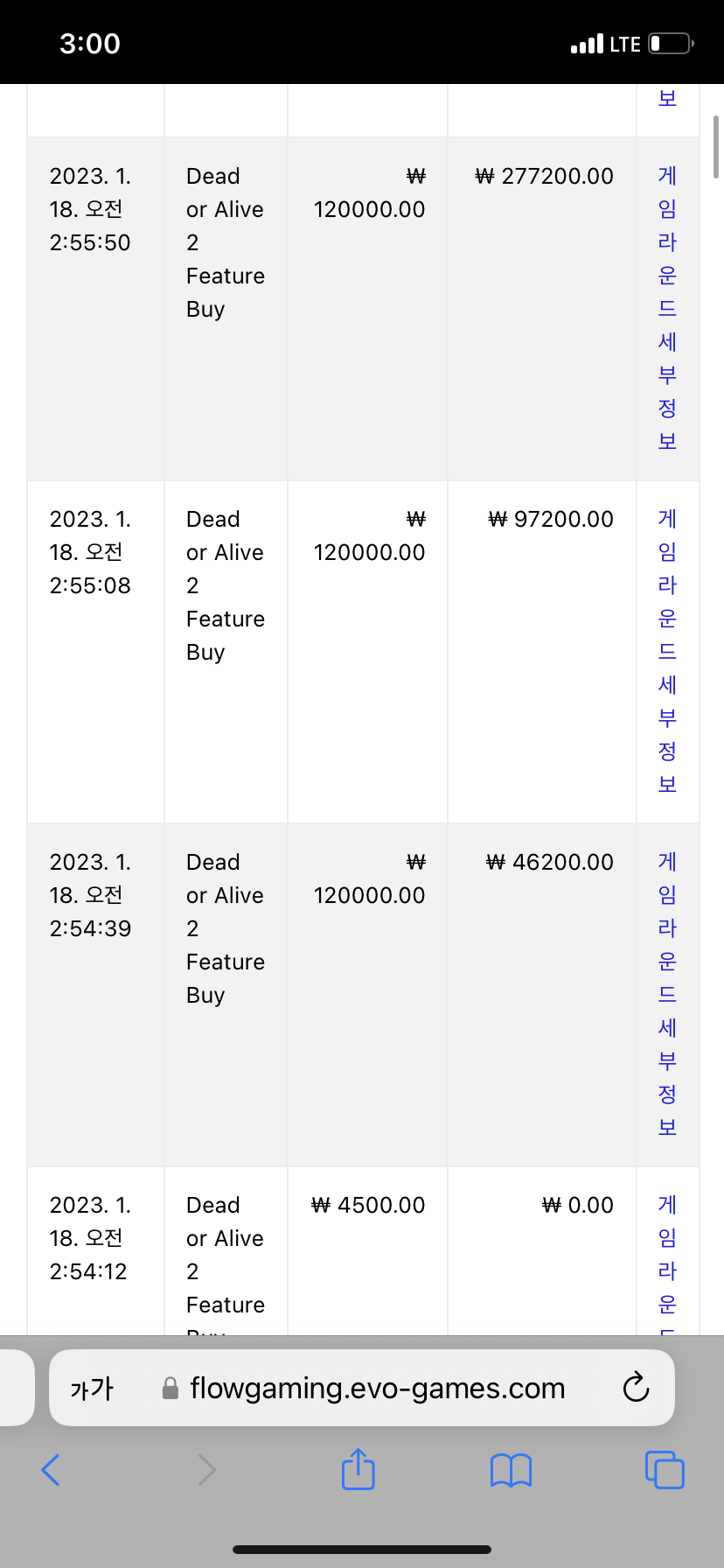Show open tabs overview icon
The image size is (724, 1568).
[665, 1469]
